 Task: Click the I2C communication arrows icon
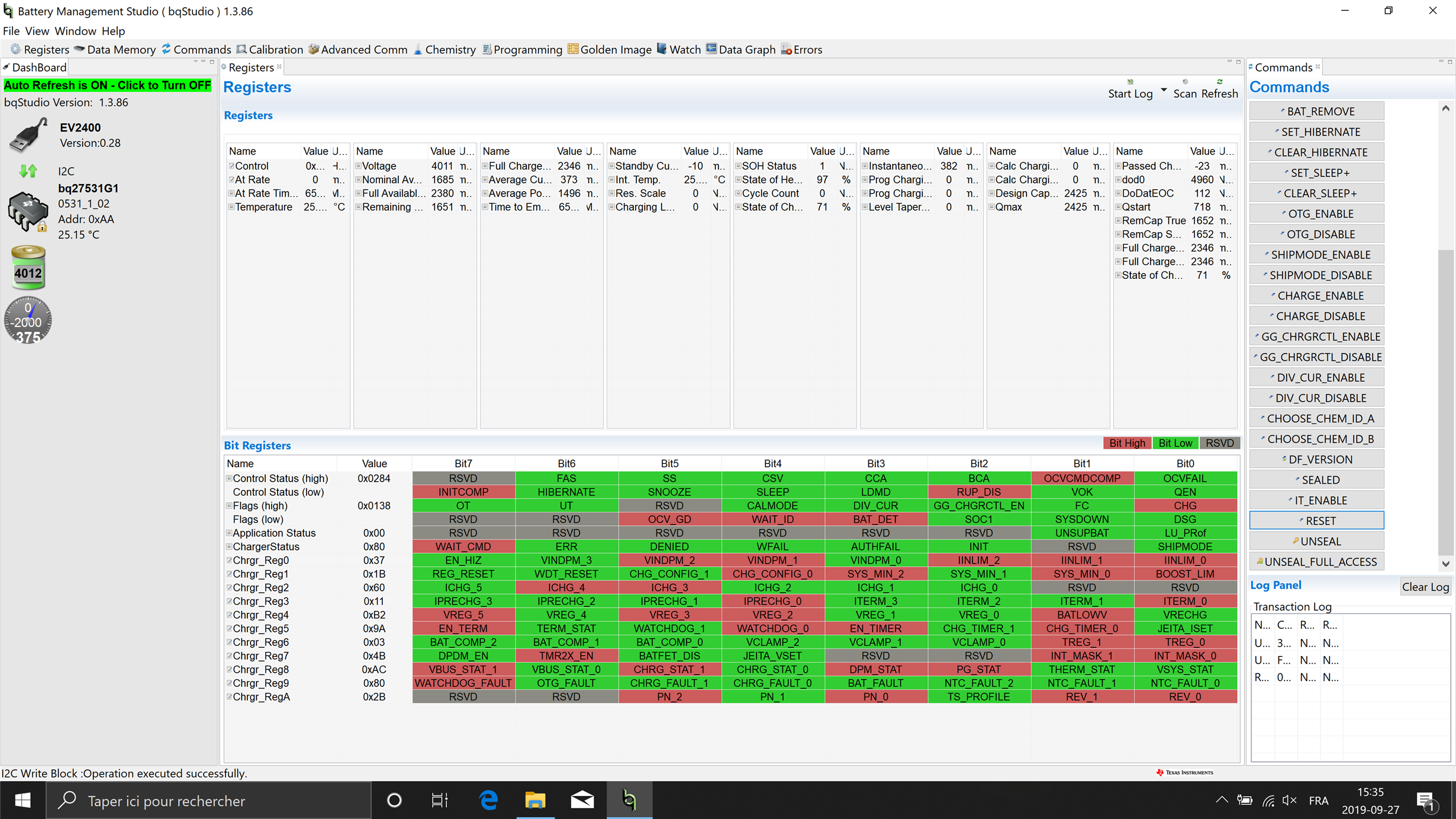(28, 171)
